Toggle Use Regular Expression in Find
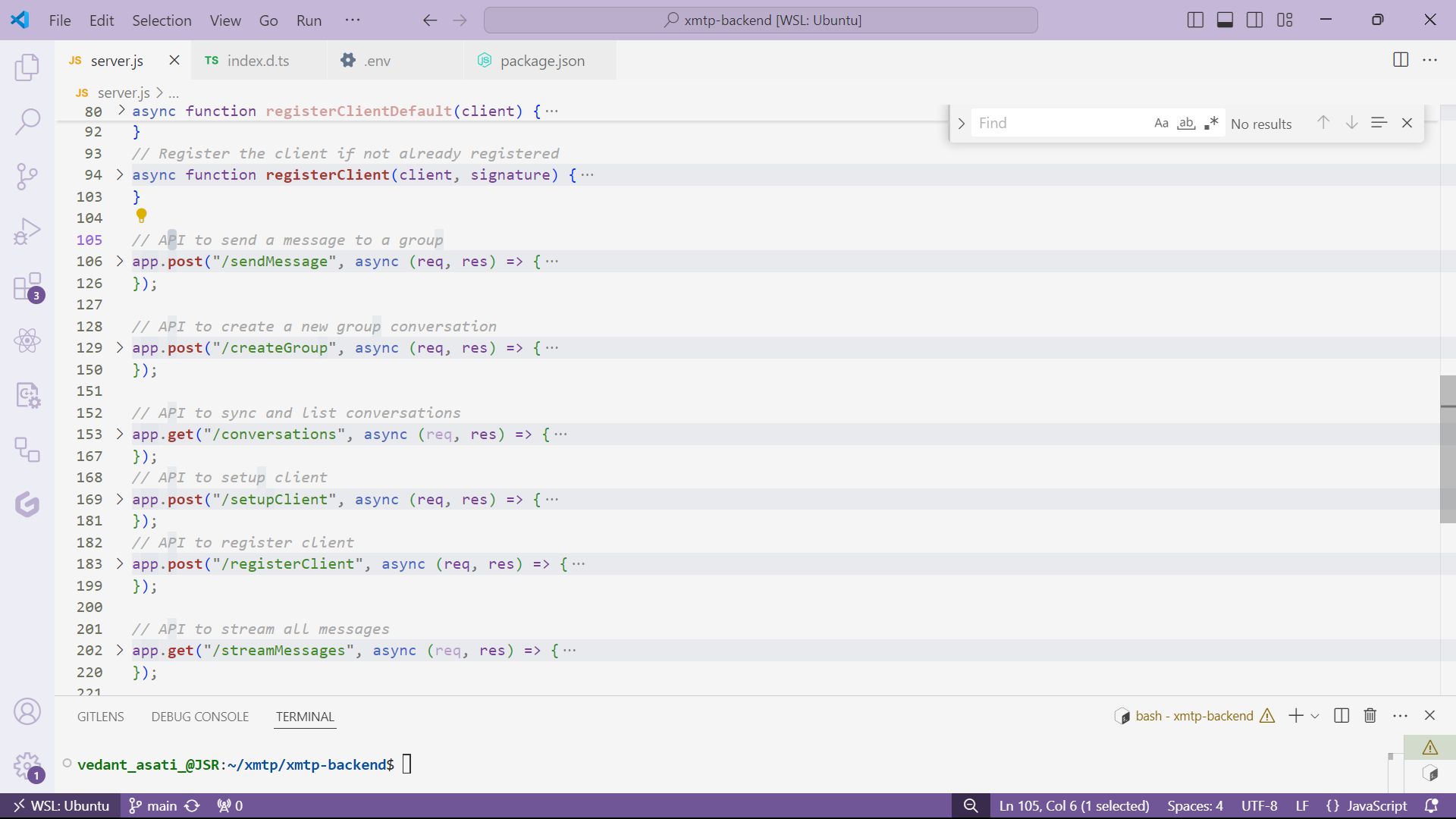Viewport: 1456px width, 819px height. (x=1211, y=123)
